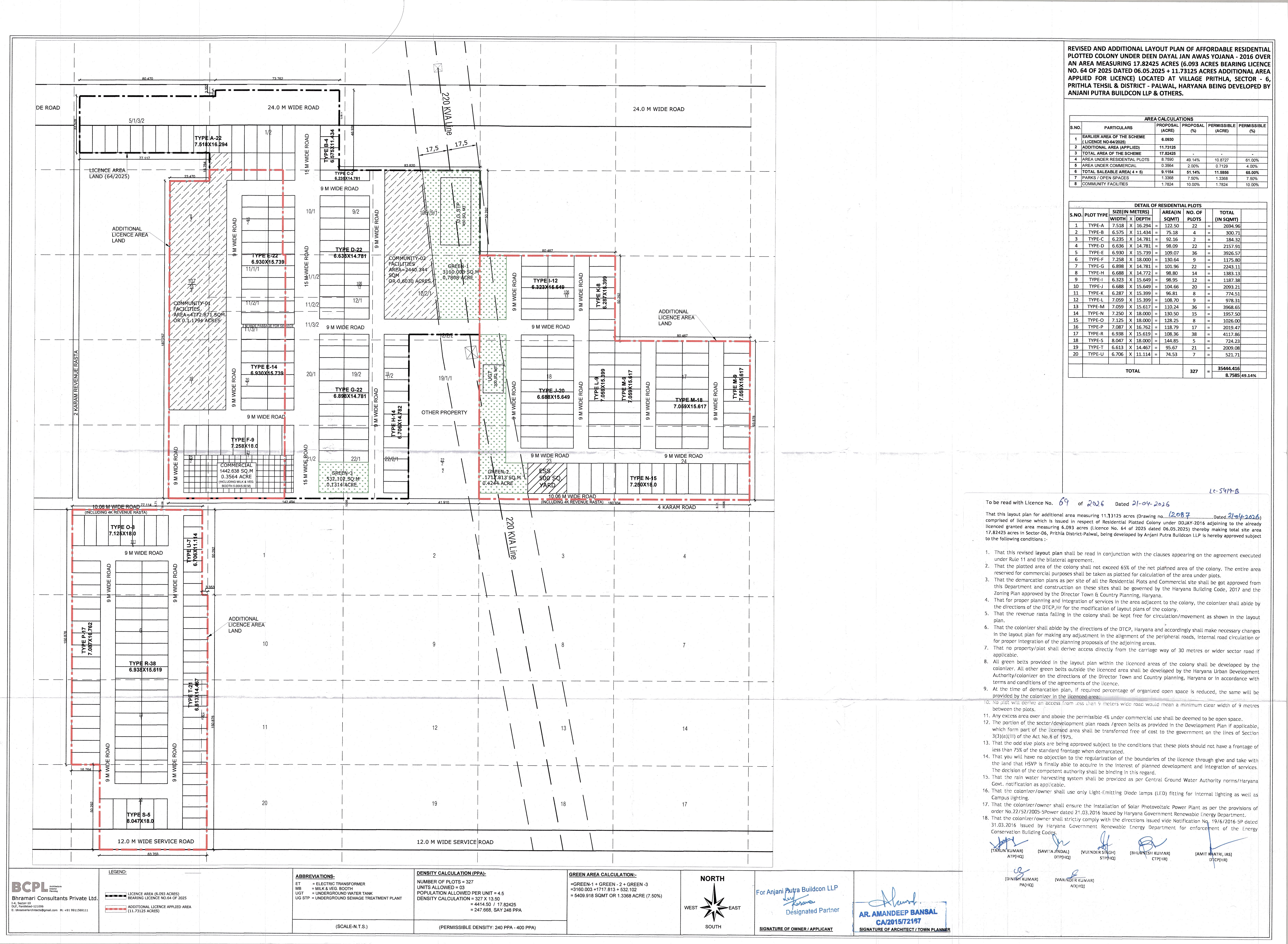Viewport: 1288px width, 944px height.
Task: Click the 'ABBREVIATIONS:-' heading
Action: click(315, 877)
